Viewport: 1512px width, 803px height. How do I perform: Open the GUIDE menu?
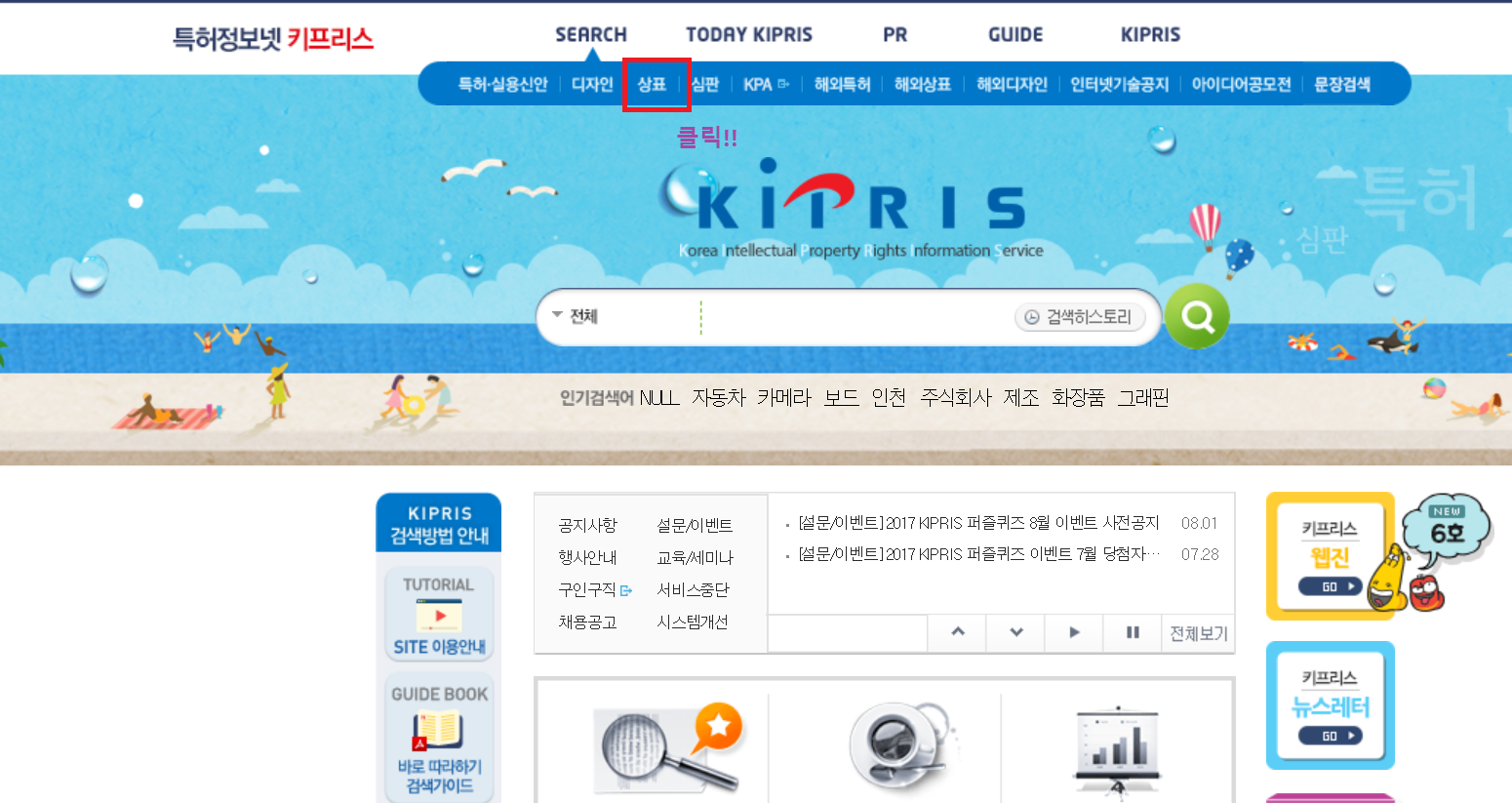point(1015,35)
